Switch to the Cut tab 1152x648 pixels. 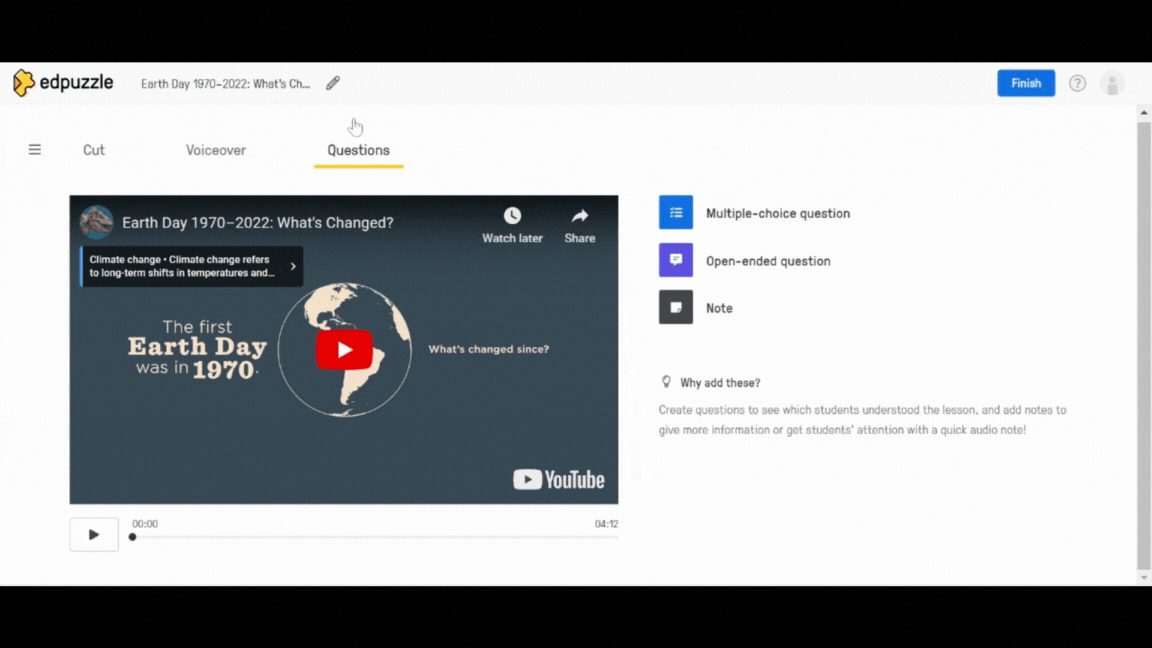click(94, 150)
